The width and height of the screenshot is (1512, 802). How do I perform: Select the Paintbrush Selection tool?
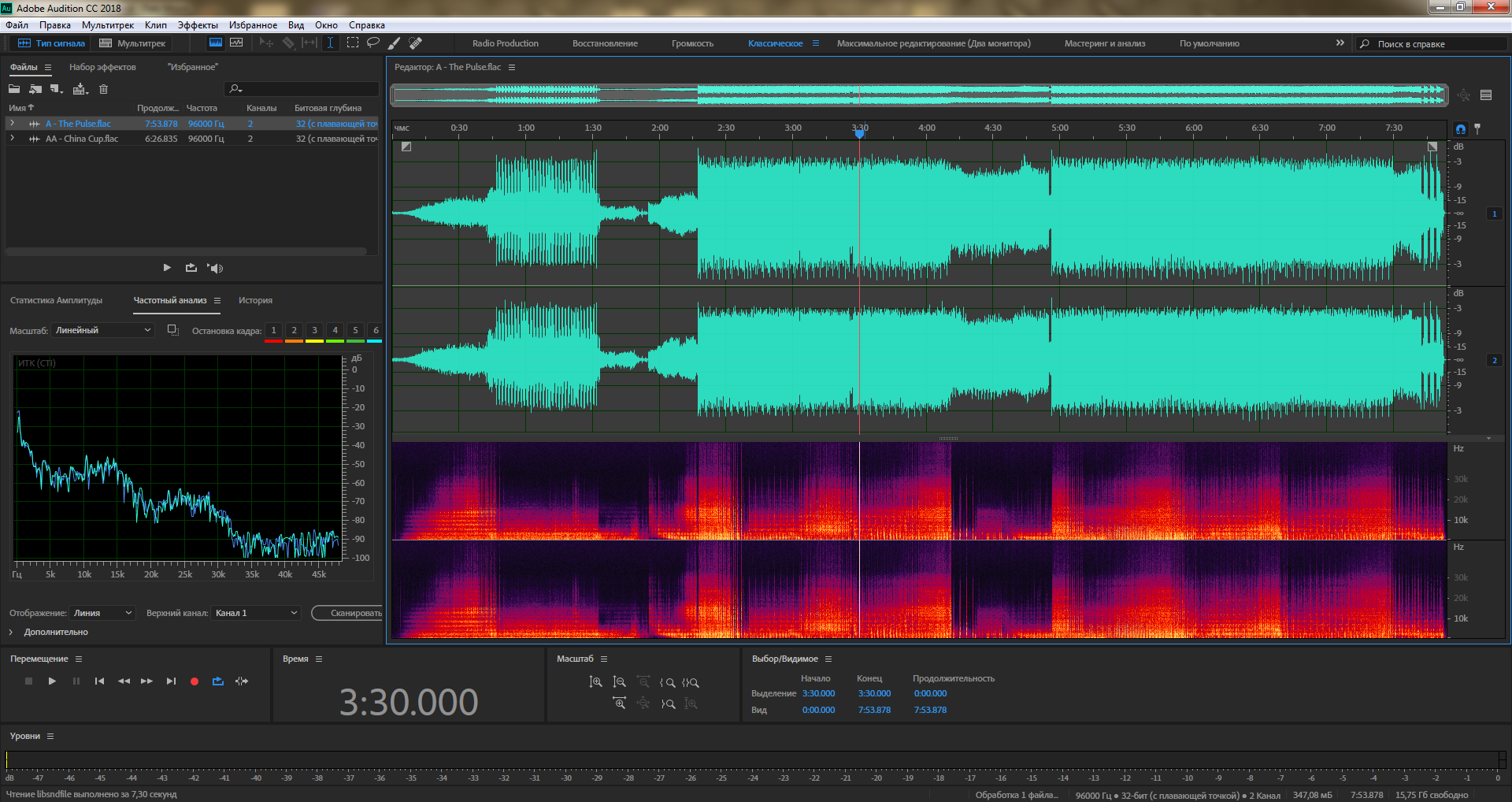pos(395,43)
